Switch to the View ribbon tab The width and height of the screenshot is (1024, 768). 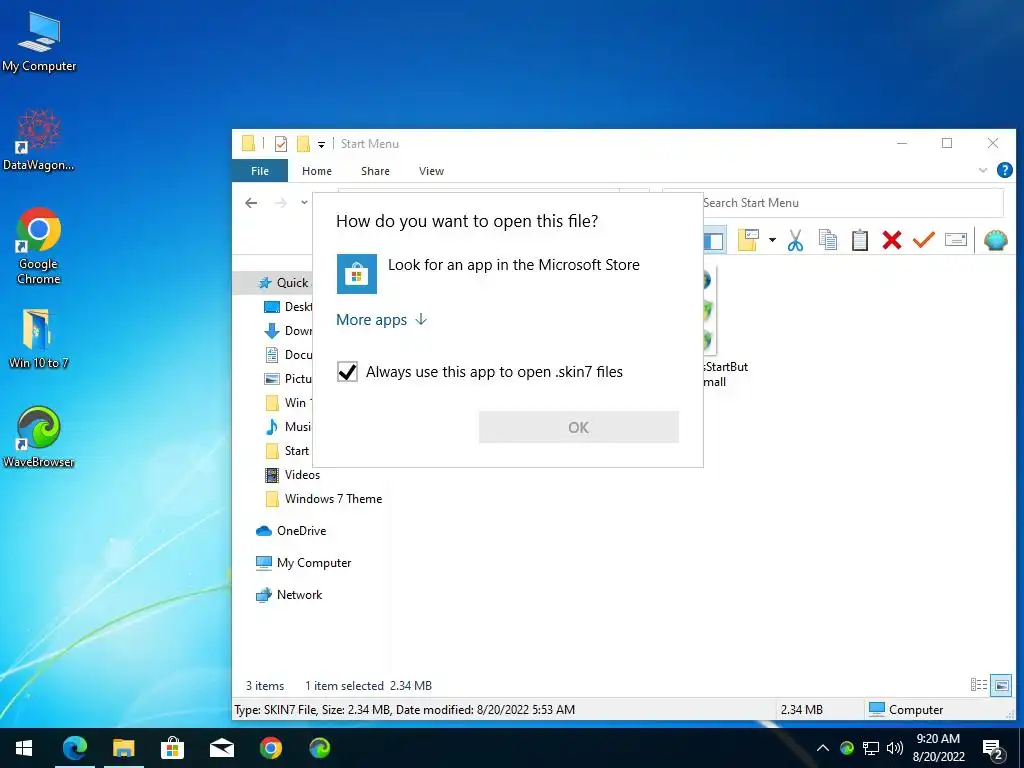click(x=431, y=171)
